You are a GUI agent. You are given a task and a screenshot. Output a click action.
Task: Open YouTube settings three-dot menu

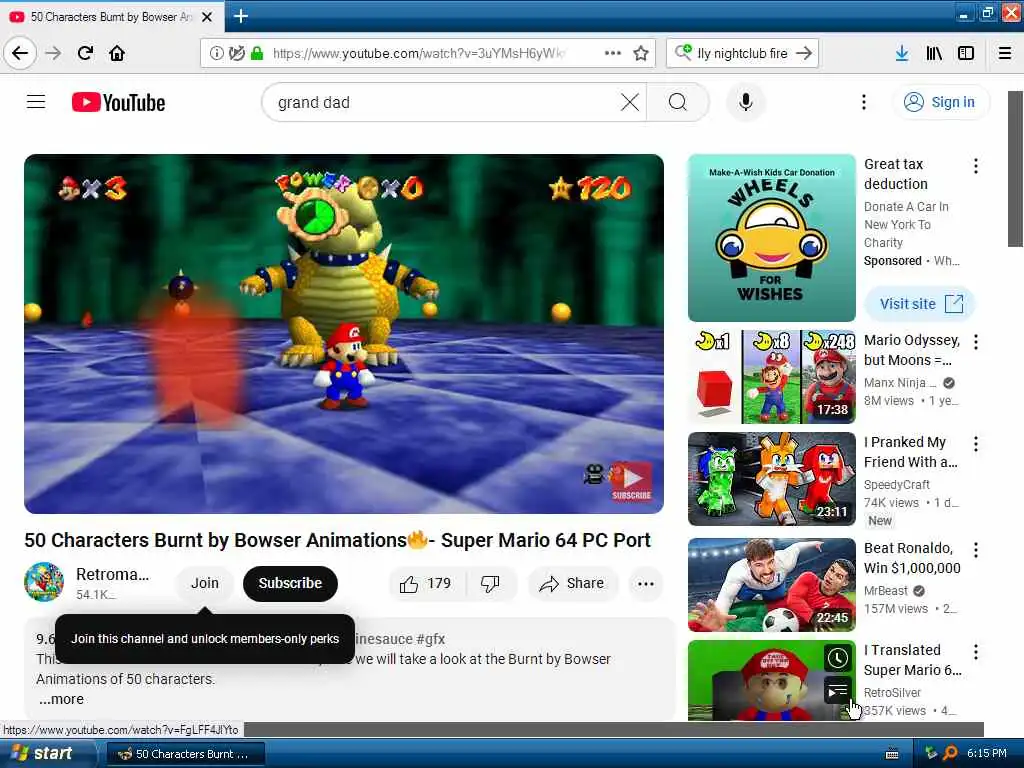pyautogui.click(x=863, y=102)
